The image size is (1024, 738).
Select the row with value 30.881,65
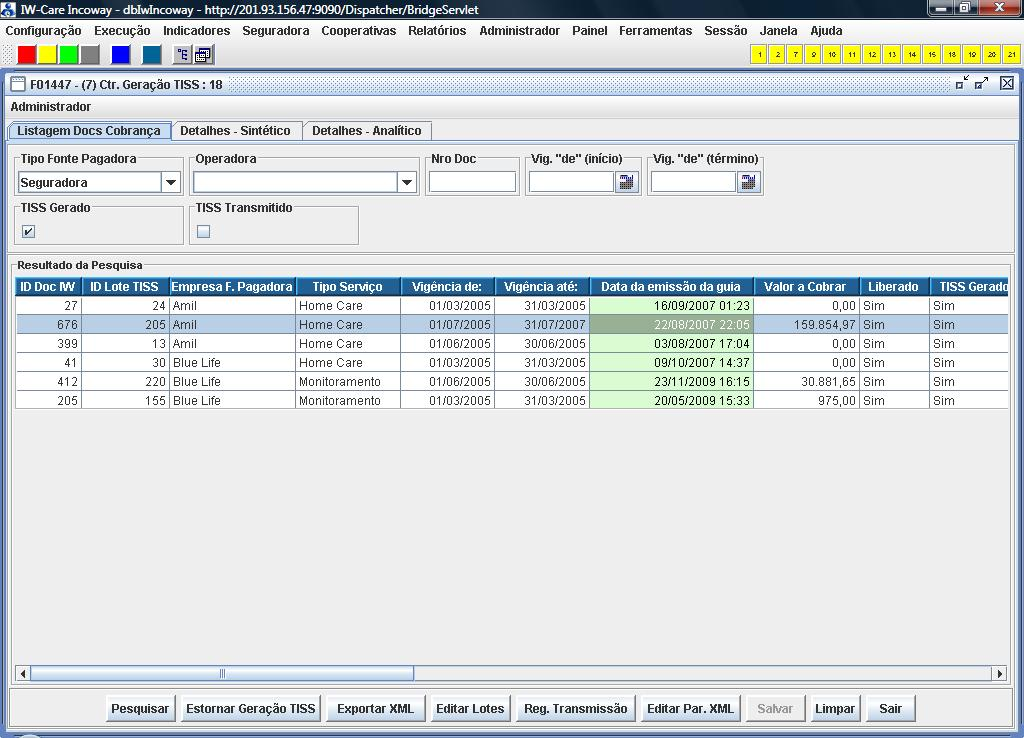pyautogui.click(x=512, y=381)
